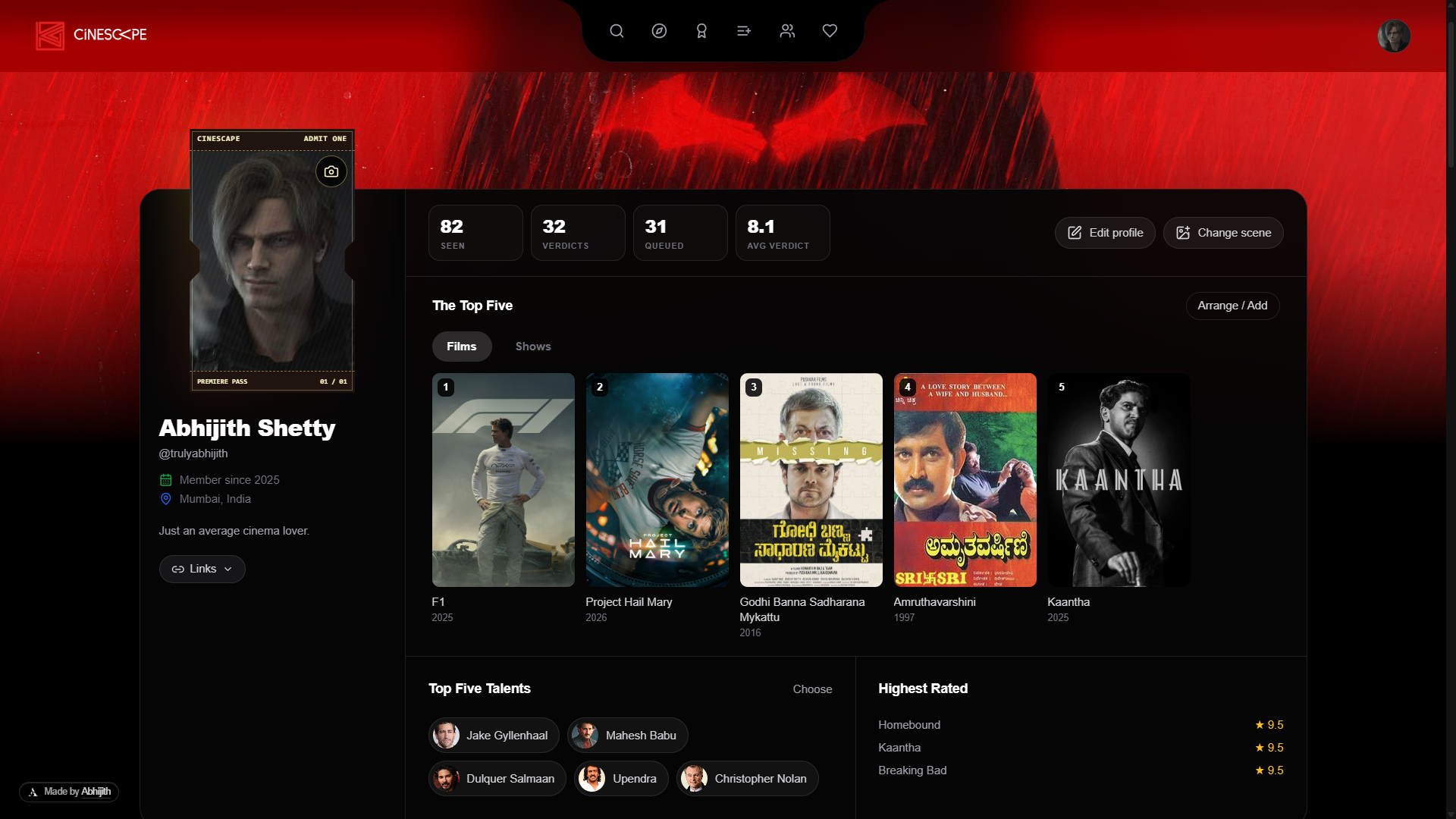Click the Change scene button

click(1223, 233)
